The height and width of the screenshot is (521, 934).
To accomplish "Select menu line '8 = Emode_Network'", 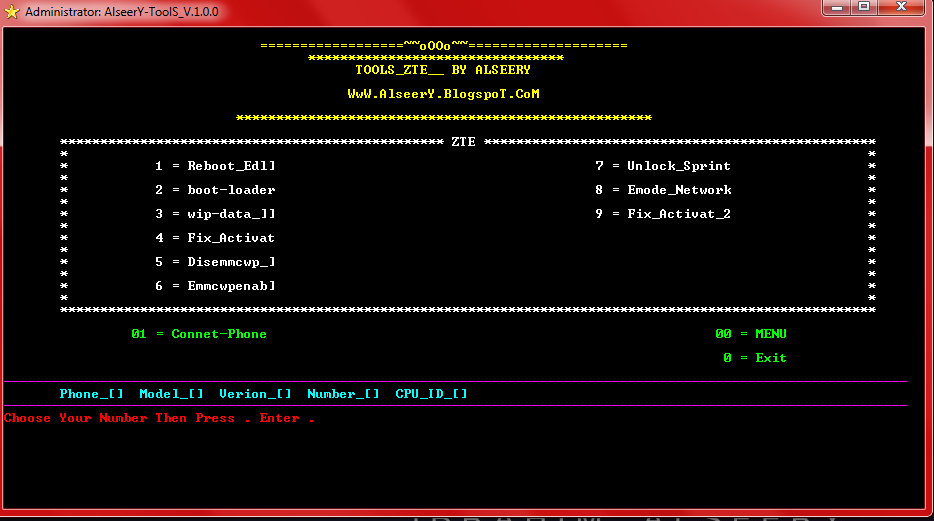I will click(663, 190).
